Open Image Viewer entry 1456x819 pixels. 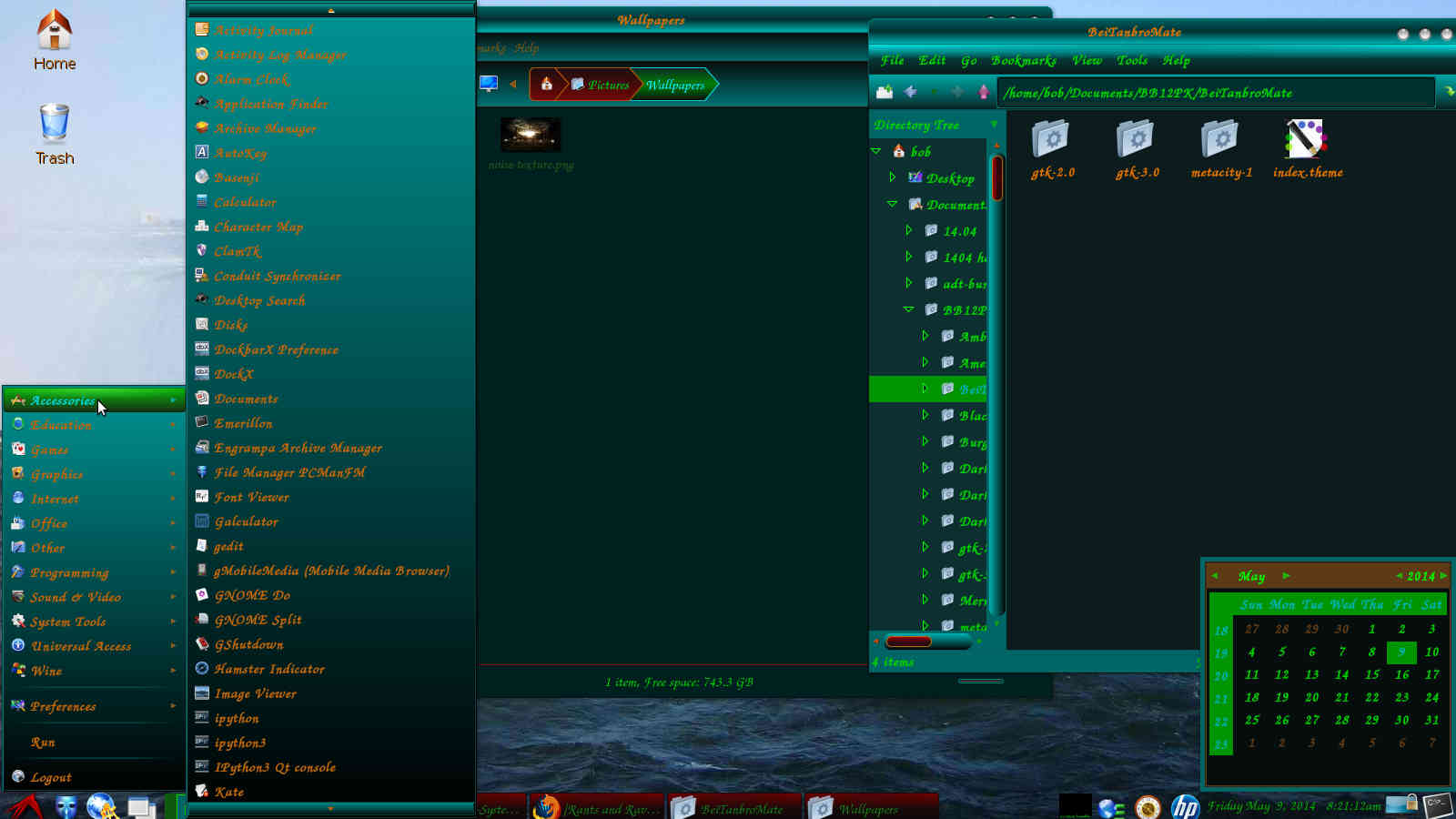pyautogui.click(x=331, y=693)
